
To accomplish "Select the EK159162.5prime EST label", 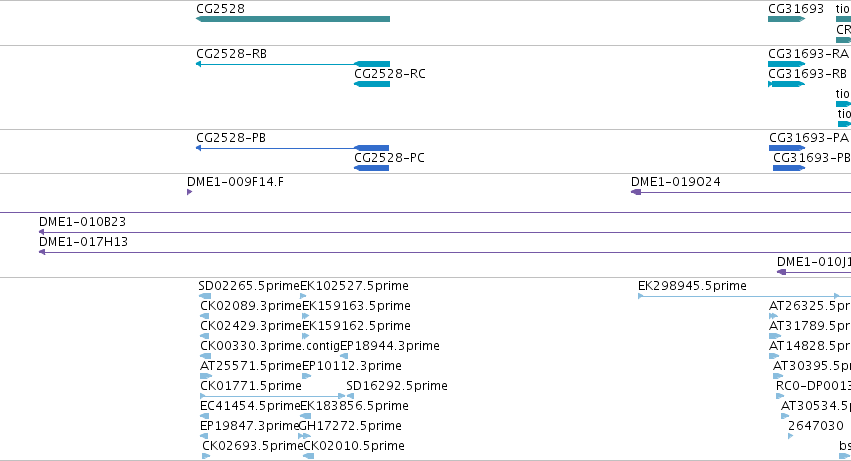I will coord(356,326).
